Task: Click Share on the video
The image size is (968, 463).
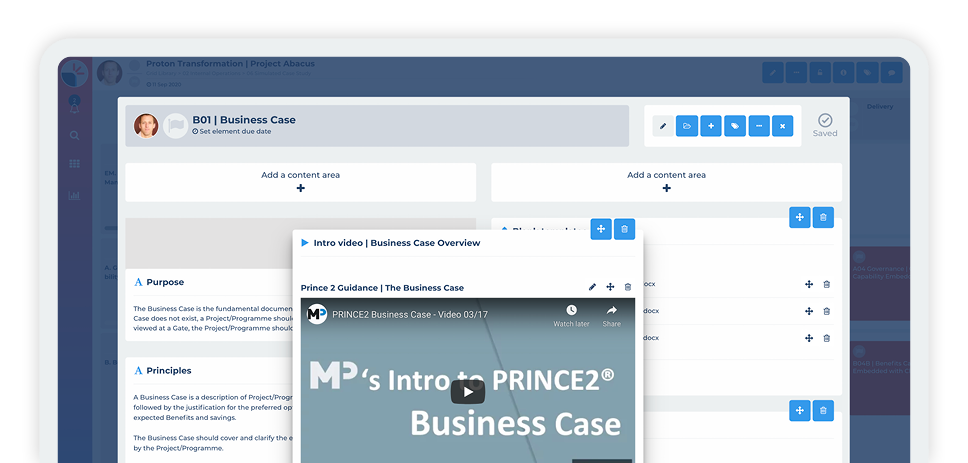Action: pos(612,315)
